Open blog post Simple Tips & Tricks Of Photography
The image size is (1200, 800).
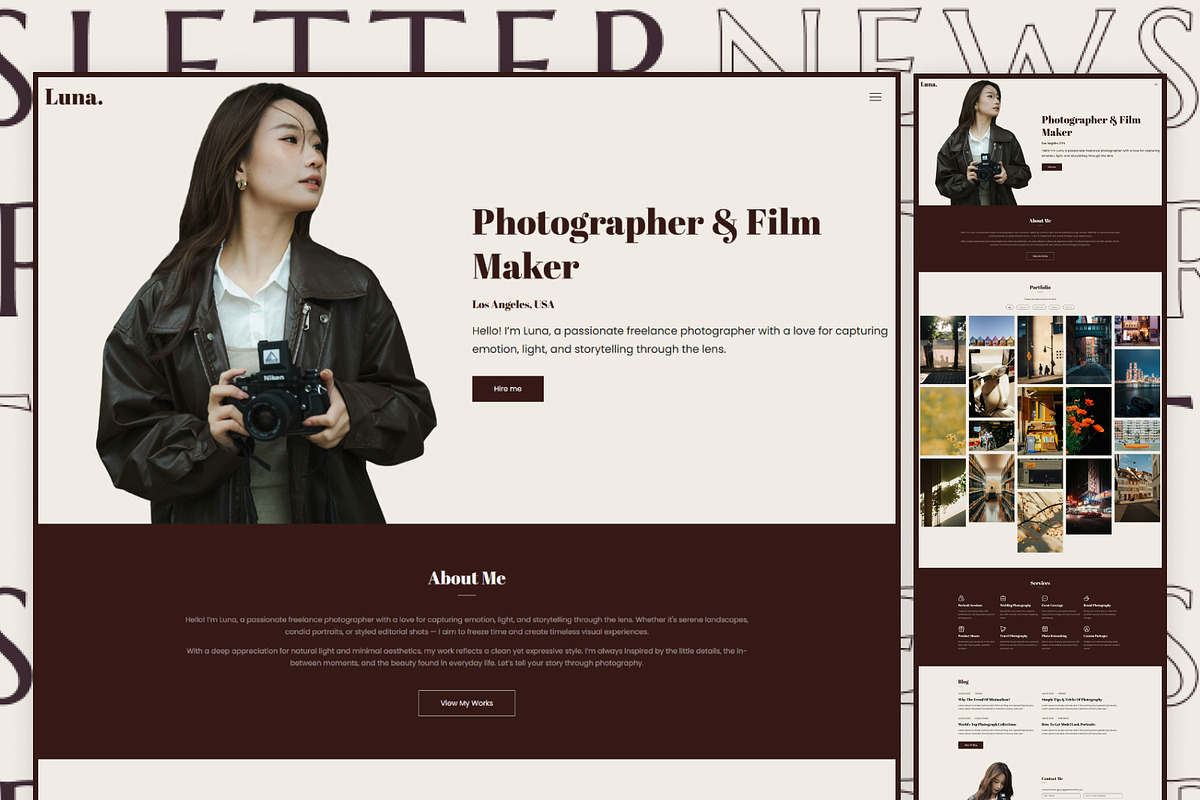(x=1072, y=700)
